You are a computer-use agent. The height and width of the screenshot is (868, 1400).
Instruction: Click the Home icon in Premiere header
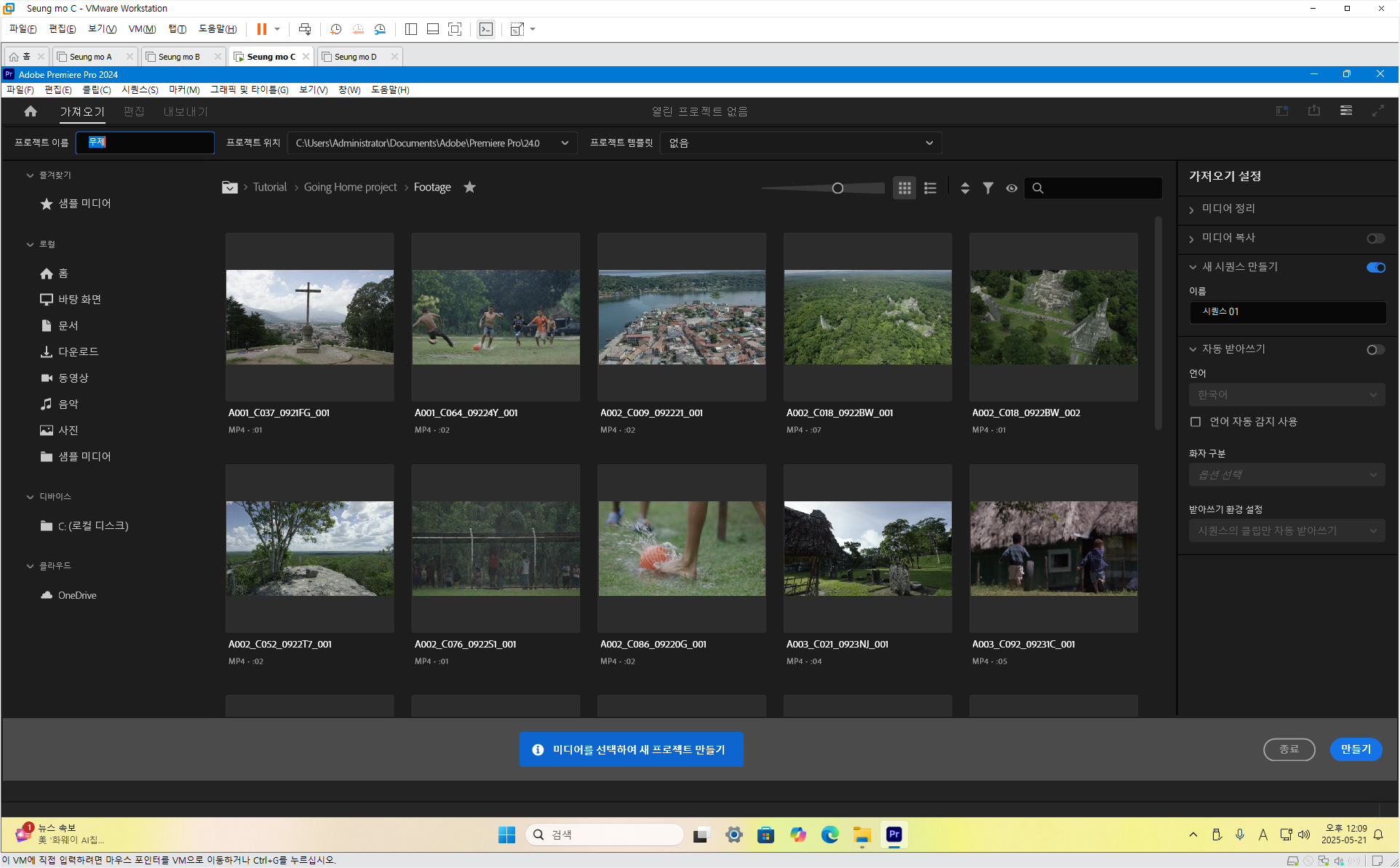point(31,111)
